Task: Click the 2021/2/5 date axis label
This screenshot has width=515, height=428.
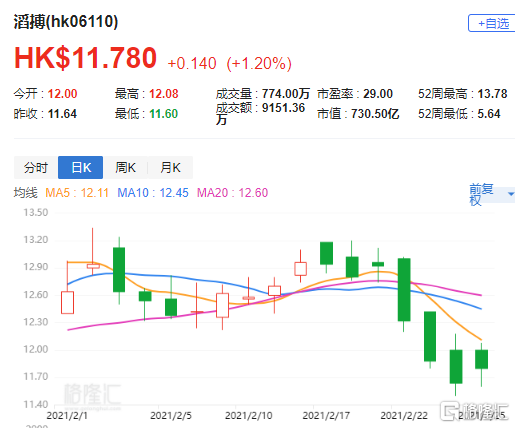Action: 171,415
